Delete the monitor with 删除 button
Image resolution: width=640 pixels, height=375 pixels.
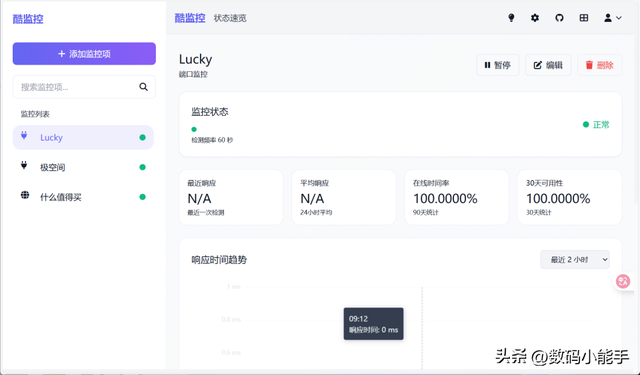[x=600, y=65]
